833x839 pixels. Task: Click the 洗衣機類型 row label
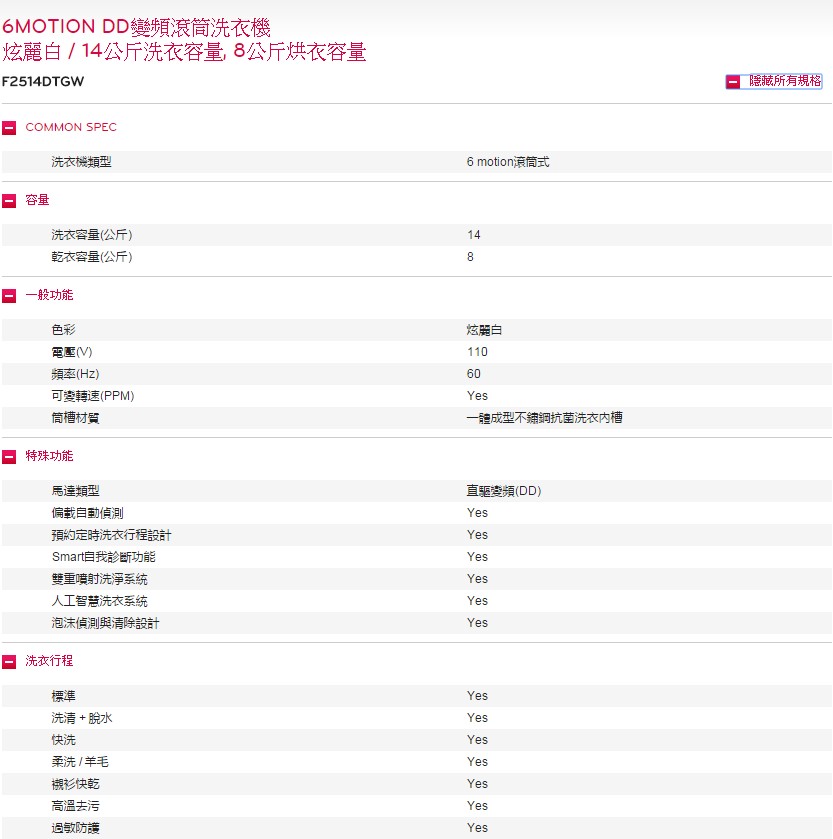coord(81,162)
